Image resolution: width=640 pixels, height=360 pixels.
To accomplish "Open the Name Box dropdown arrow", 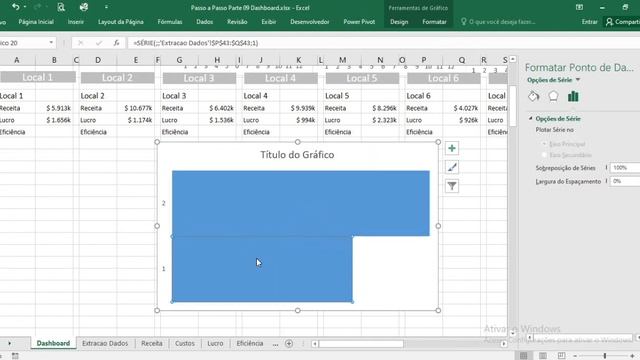I will tap(51, 42).
